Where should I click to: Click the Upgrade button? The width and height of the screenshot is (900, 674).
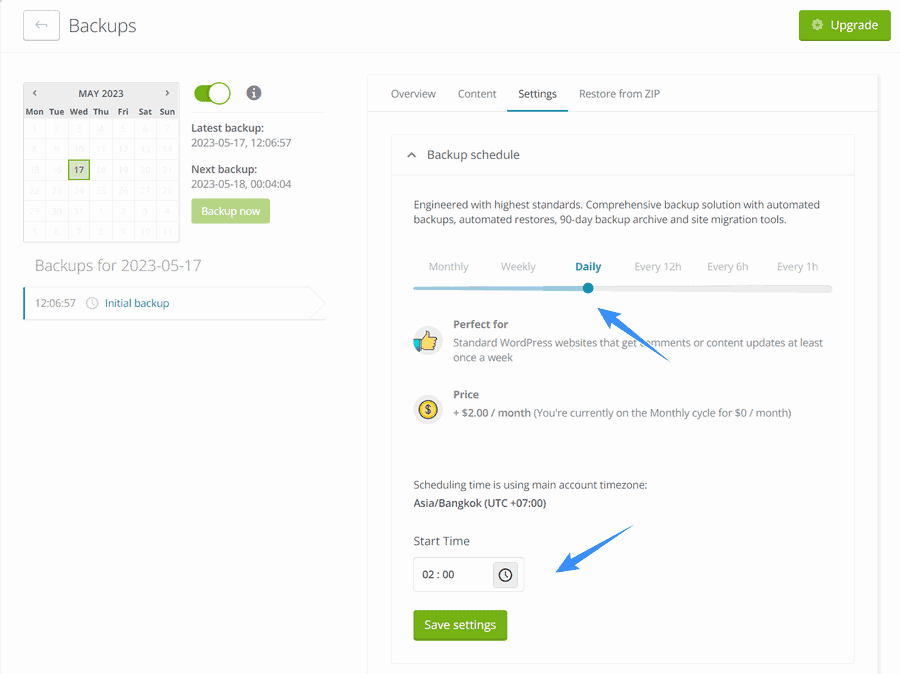(x=844, y=25)
